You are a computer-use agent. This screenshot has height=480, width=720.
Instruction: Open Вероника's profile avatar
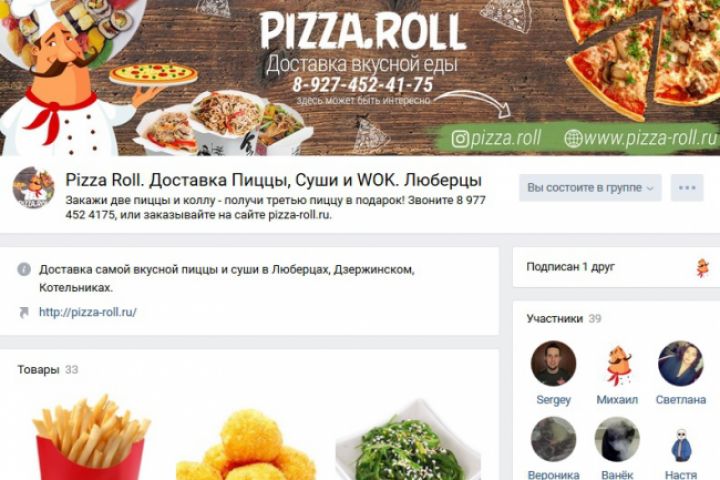tap(553, 440)
